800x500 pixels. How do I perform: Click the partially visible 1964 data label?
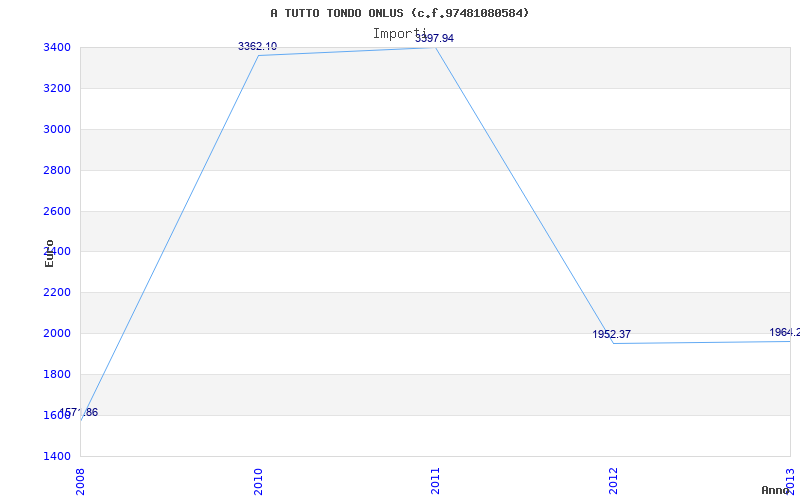[x=785, y=333]
